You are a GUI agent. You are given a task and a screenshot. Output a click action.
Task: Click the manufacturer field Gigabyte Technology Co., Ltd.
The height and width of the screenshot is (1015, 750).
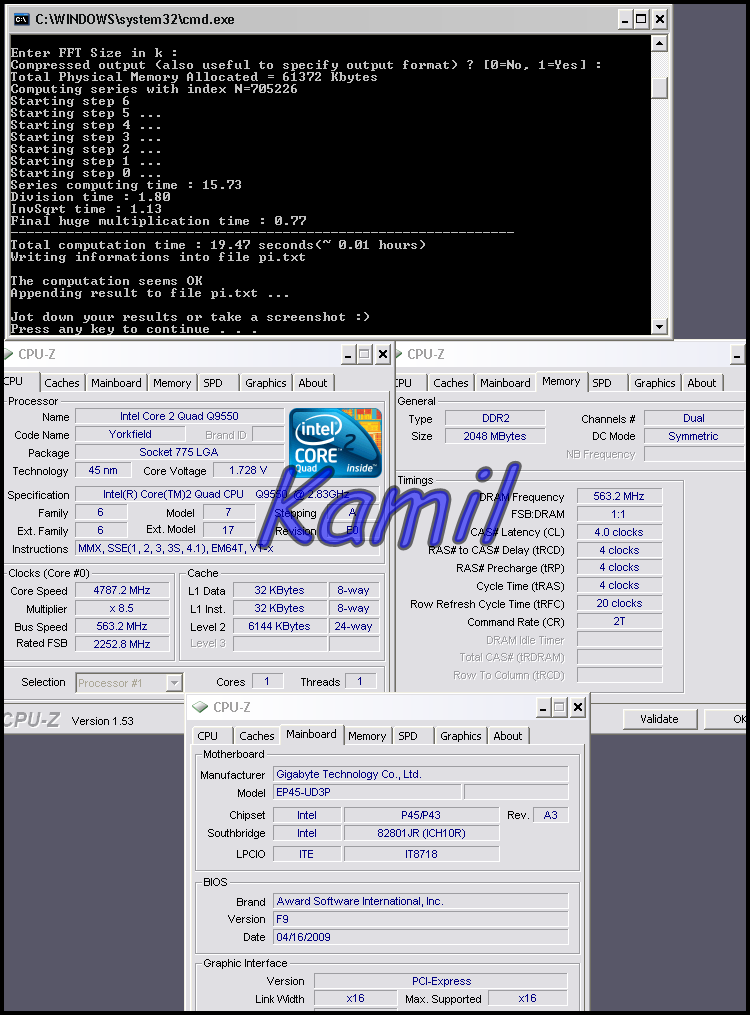point(421,774)
